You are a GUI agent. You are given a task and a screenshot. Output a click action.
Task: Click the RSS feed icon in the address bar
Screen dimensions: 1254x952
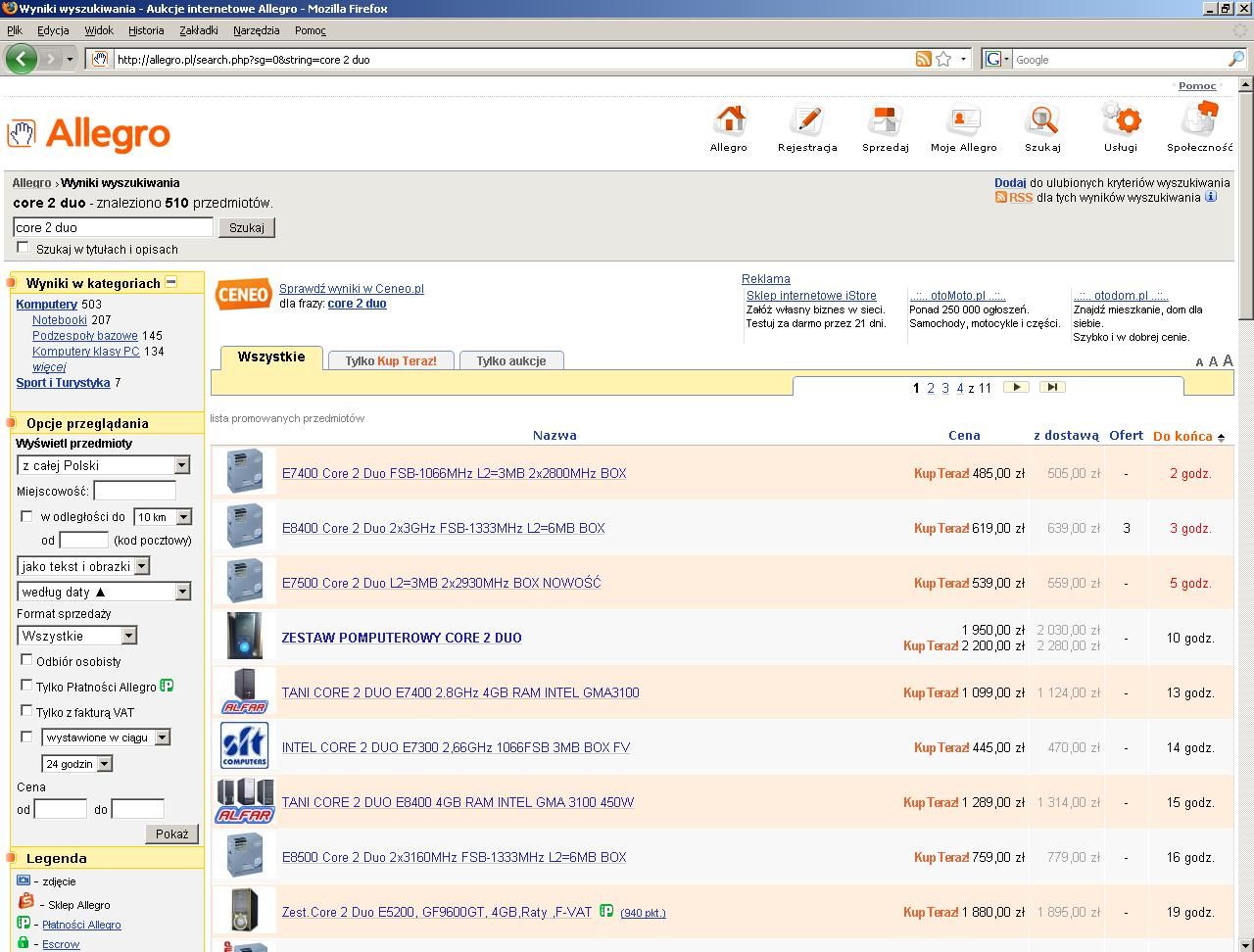pos(923,59)
